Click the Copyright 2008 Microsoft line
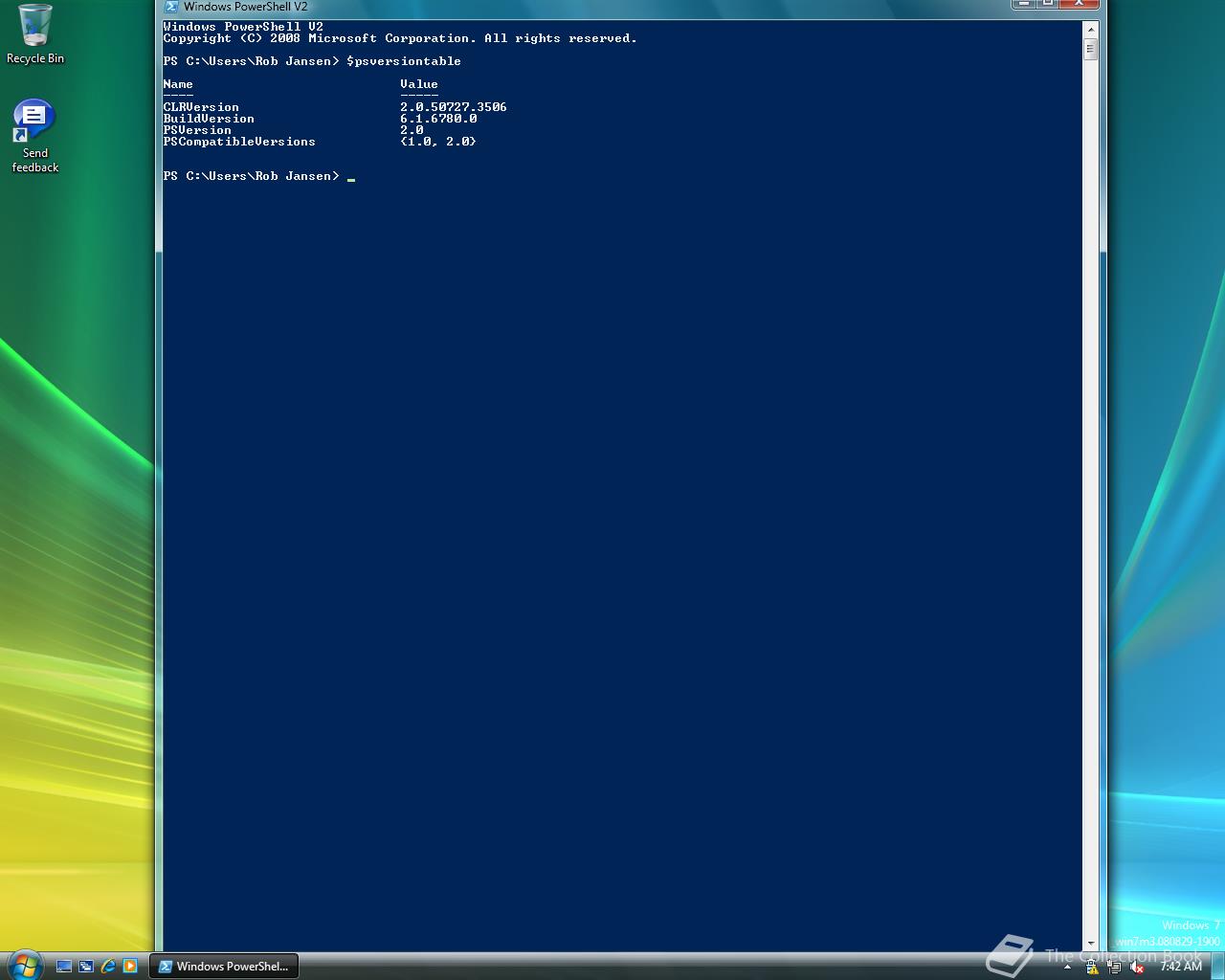 click(400, 38)
